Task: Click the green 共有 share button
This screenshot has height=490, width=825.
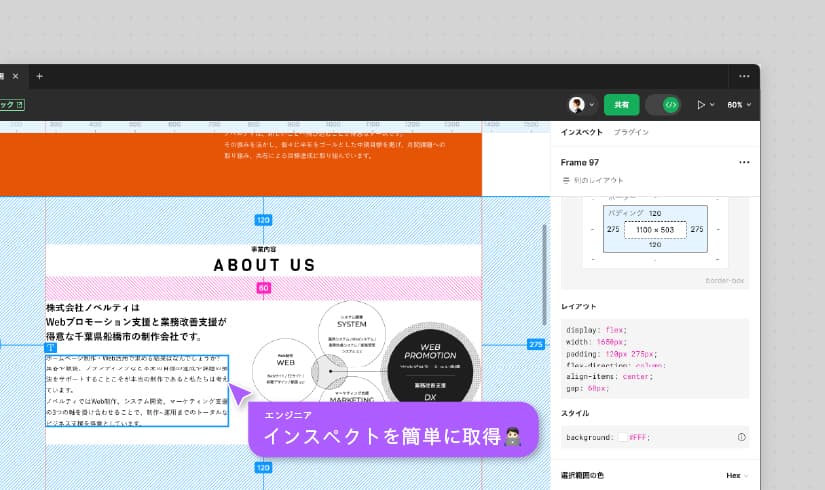Action: [x=621, y=104]
